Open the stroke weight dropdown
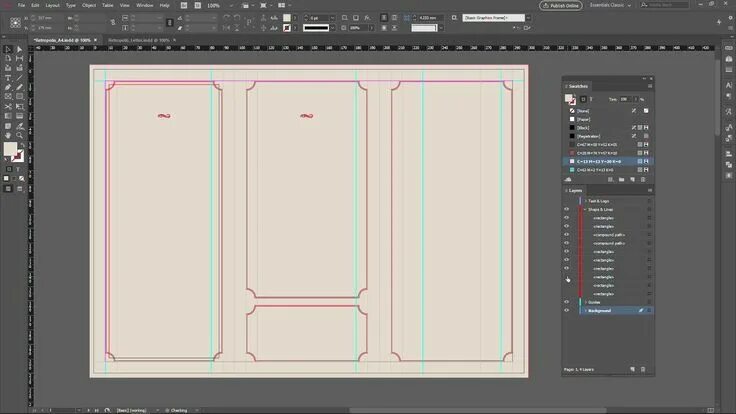The image size is (736, 414). coord(332,18)
